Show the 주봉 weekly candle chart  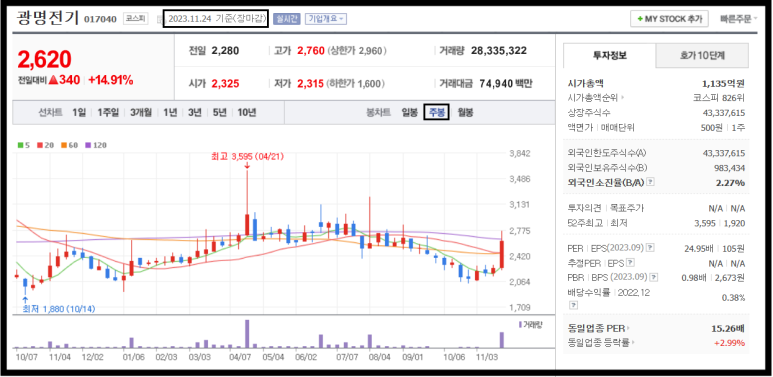(x=437, y=112)
